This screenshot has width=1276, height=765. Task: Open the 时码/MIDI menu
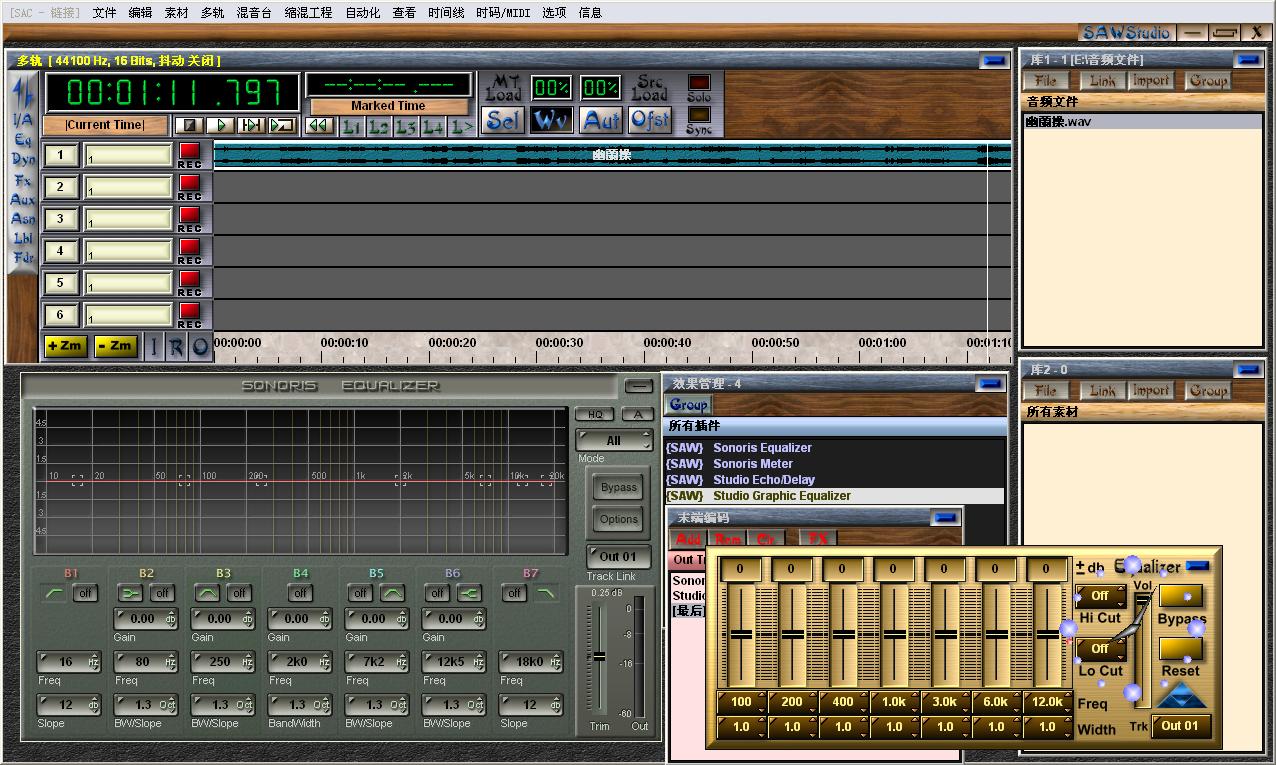pyautogui.click(x=503, y=13)
